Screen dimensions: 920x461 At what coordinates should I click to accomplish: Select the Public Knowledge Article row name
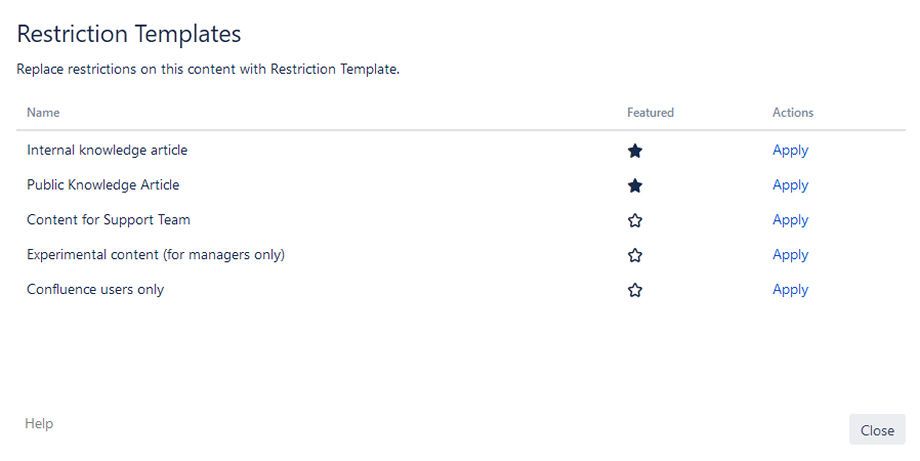tap(103, 185)
